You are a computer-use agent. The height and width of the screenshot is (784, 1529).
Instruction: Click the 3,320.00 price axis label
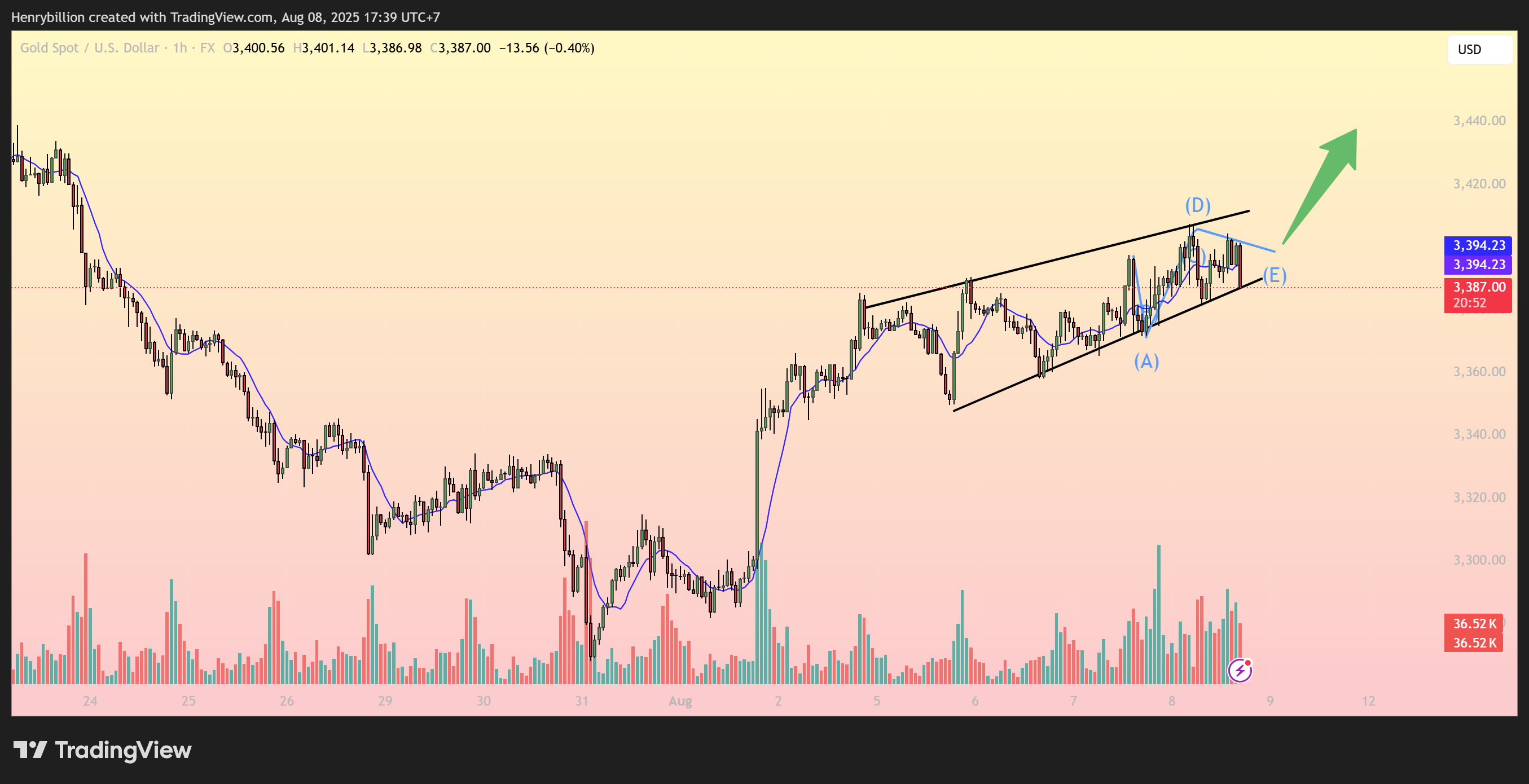tap(1479, 497)
